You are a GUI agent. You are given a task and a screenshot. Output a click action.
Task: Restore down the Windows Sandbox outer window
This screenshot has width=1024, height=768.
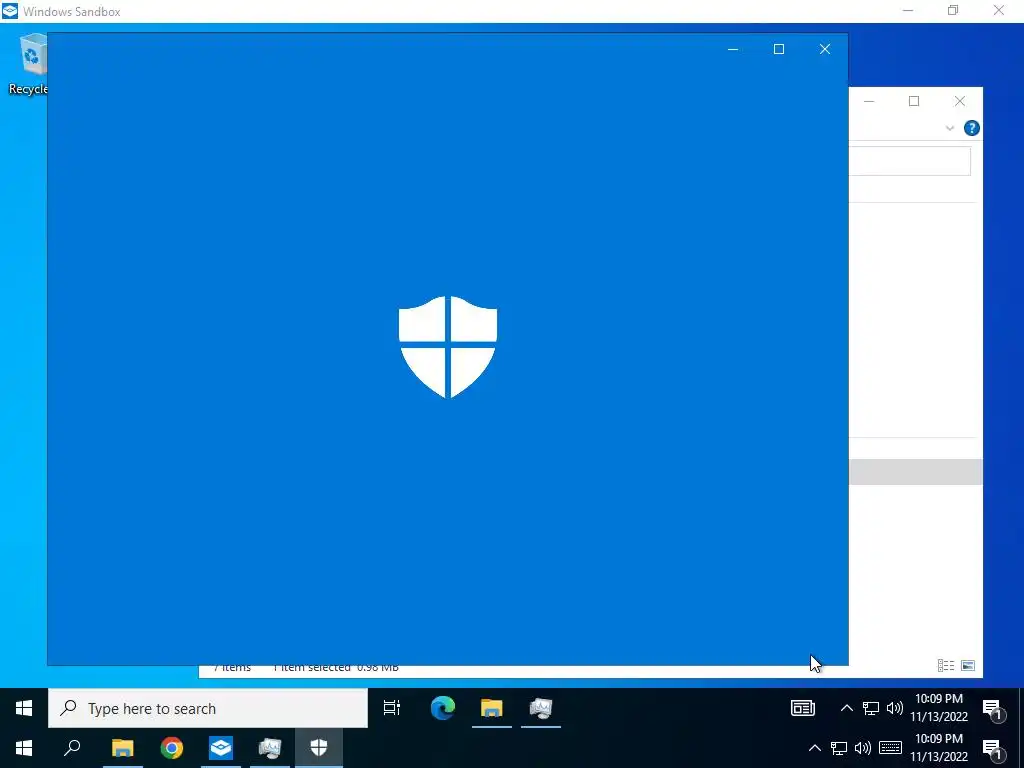coord(953,11)
